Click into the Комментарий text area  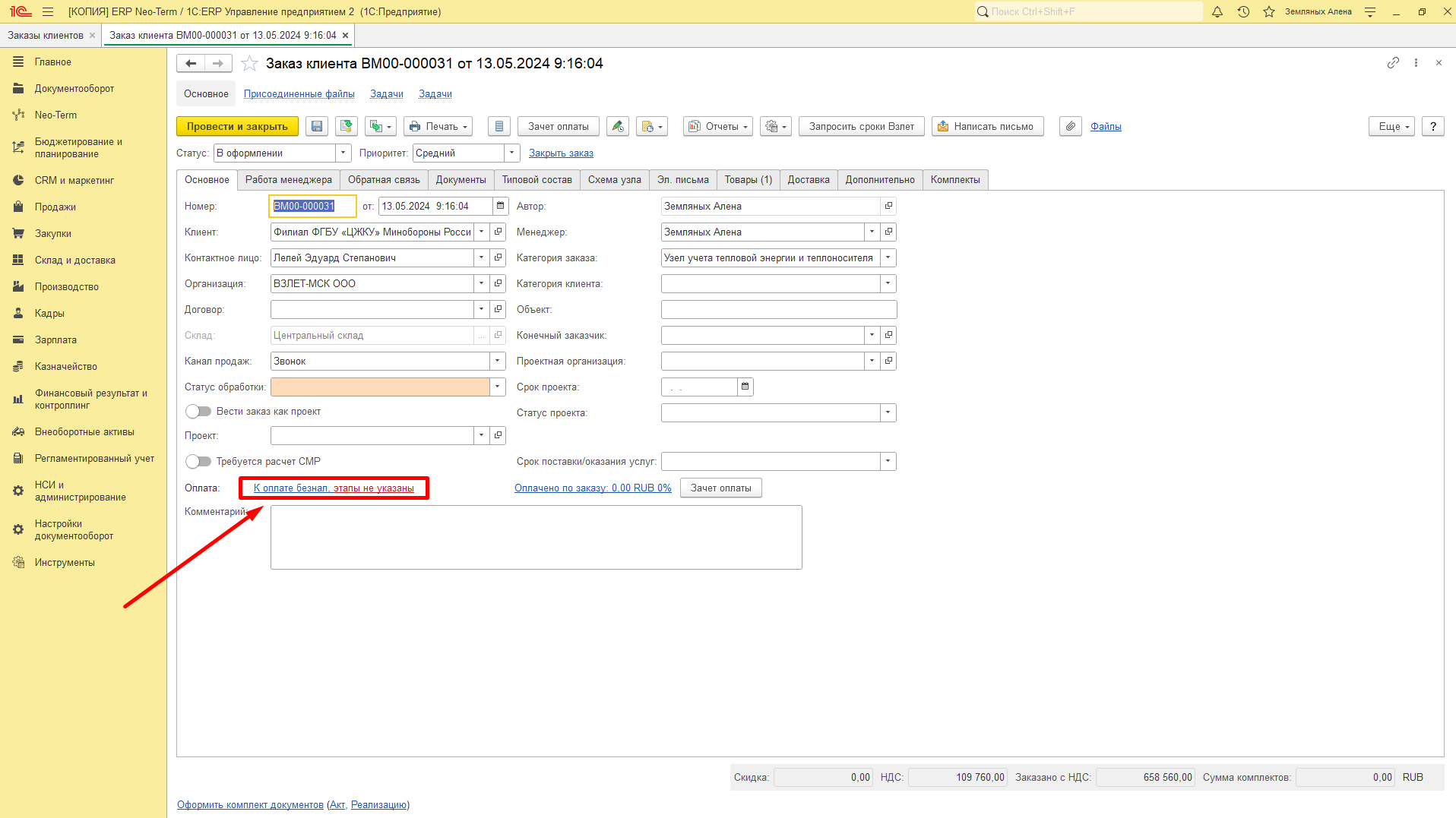[x=537, y=537]
